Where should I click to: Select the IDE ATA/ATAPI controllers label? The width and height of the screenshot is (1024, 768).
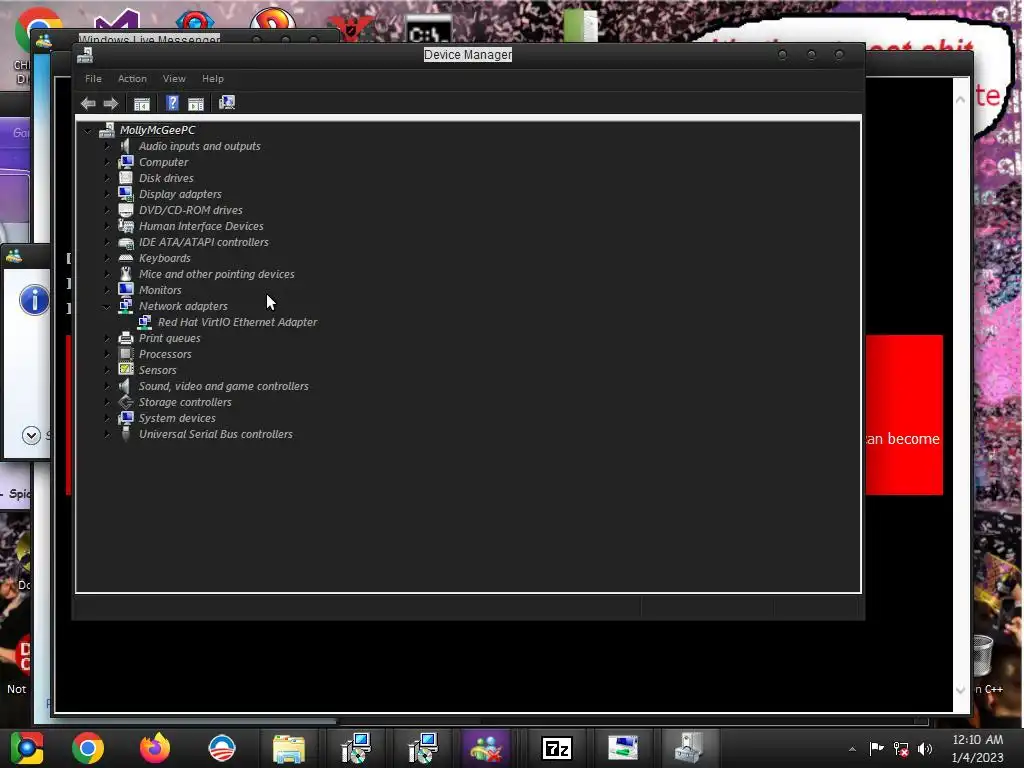click(x=204, y=242)
